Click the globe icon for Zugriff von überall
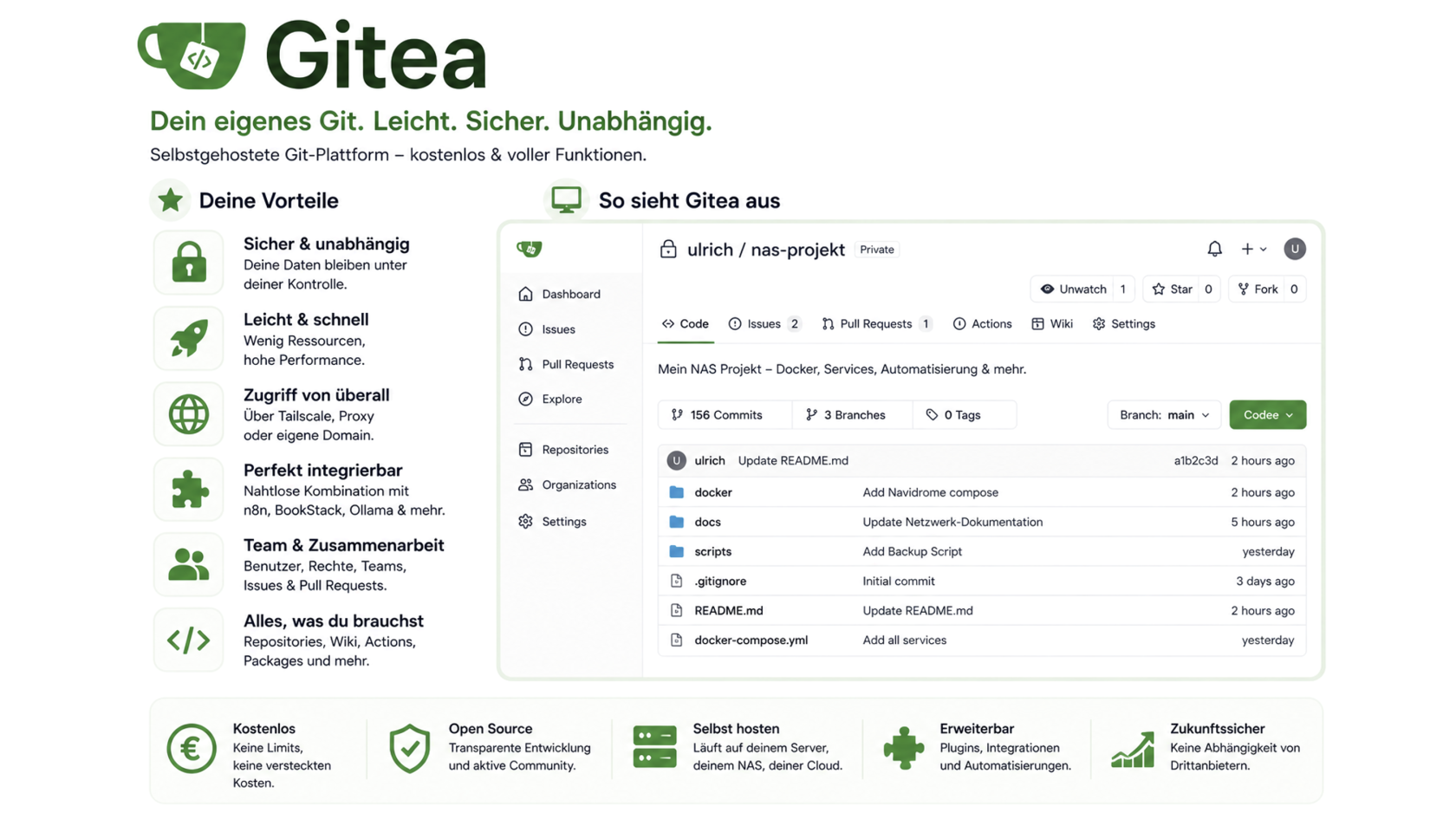The image size is (1456, 819). click(189, 414)
